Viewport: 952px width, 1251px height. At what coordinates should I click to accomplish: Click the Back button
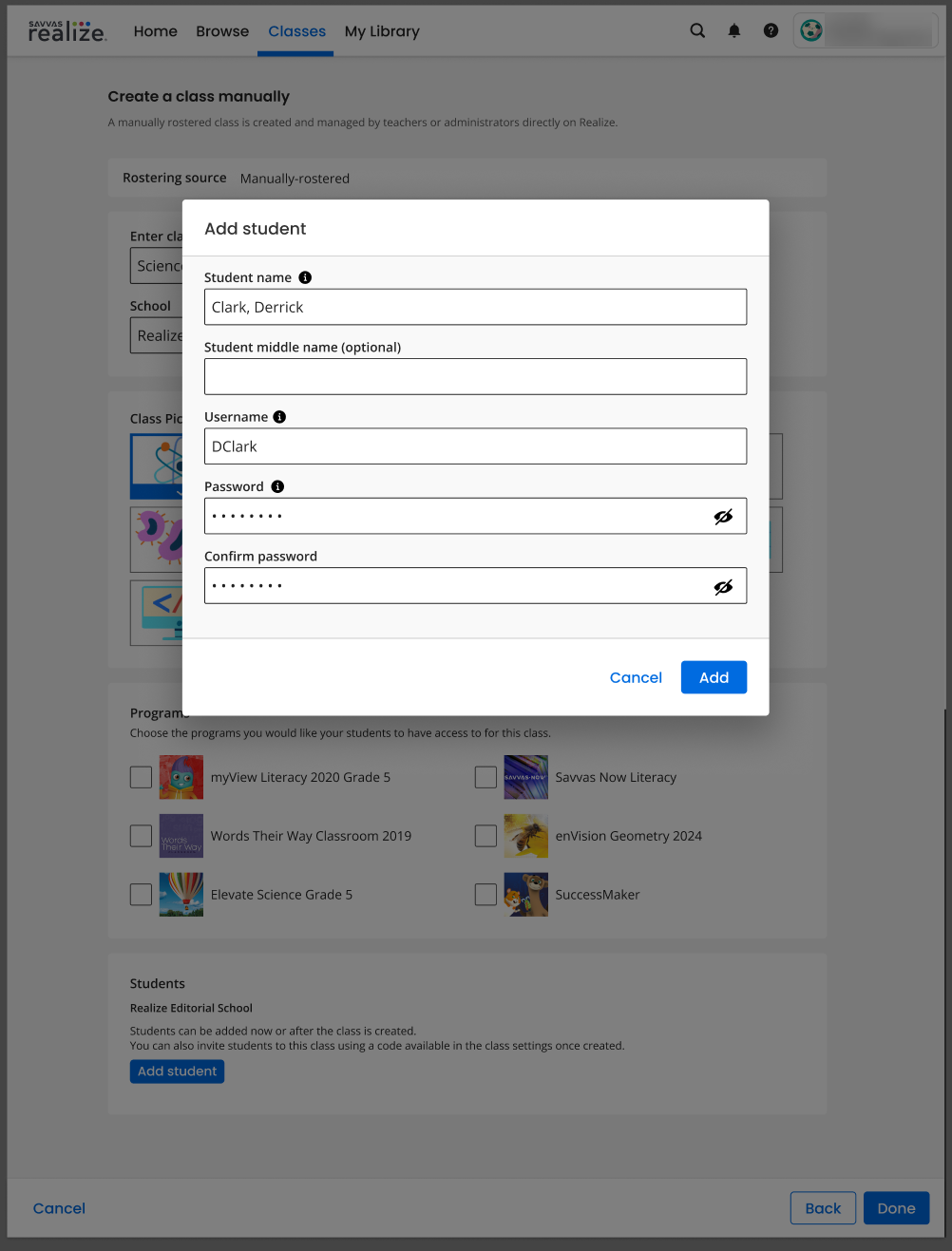[823, 1208]
